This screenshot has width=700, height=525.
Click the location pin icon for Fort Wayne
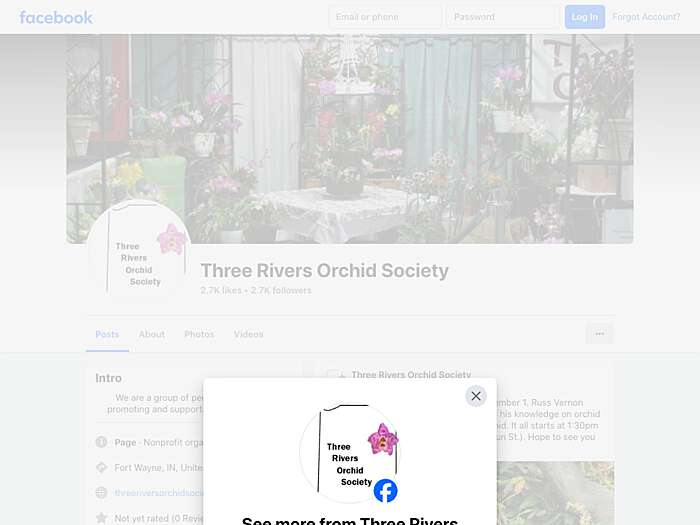click(x=101, y=467)
